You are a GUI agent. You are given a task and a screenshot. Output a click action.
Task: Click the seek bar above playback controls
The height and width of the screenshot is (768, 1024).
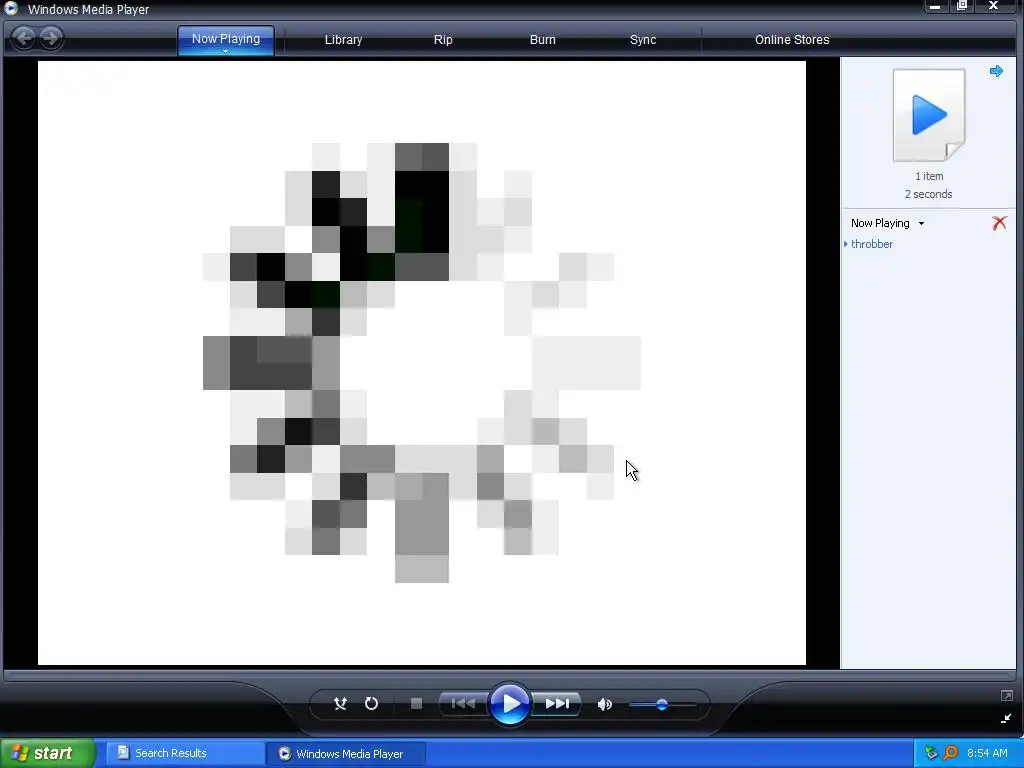pyautogui.click(x=509, y=675)
